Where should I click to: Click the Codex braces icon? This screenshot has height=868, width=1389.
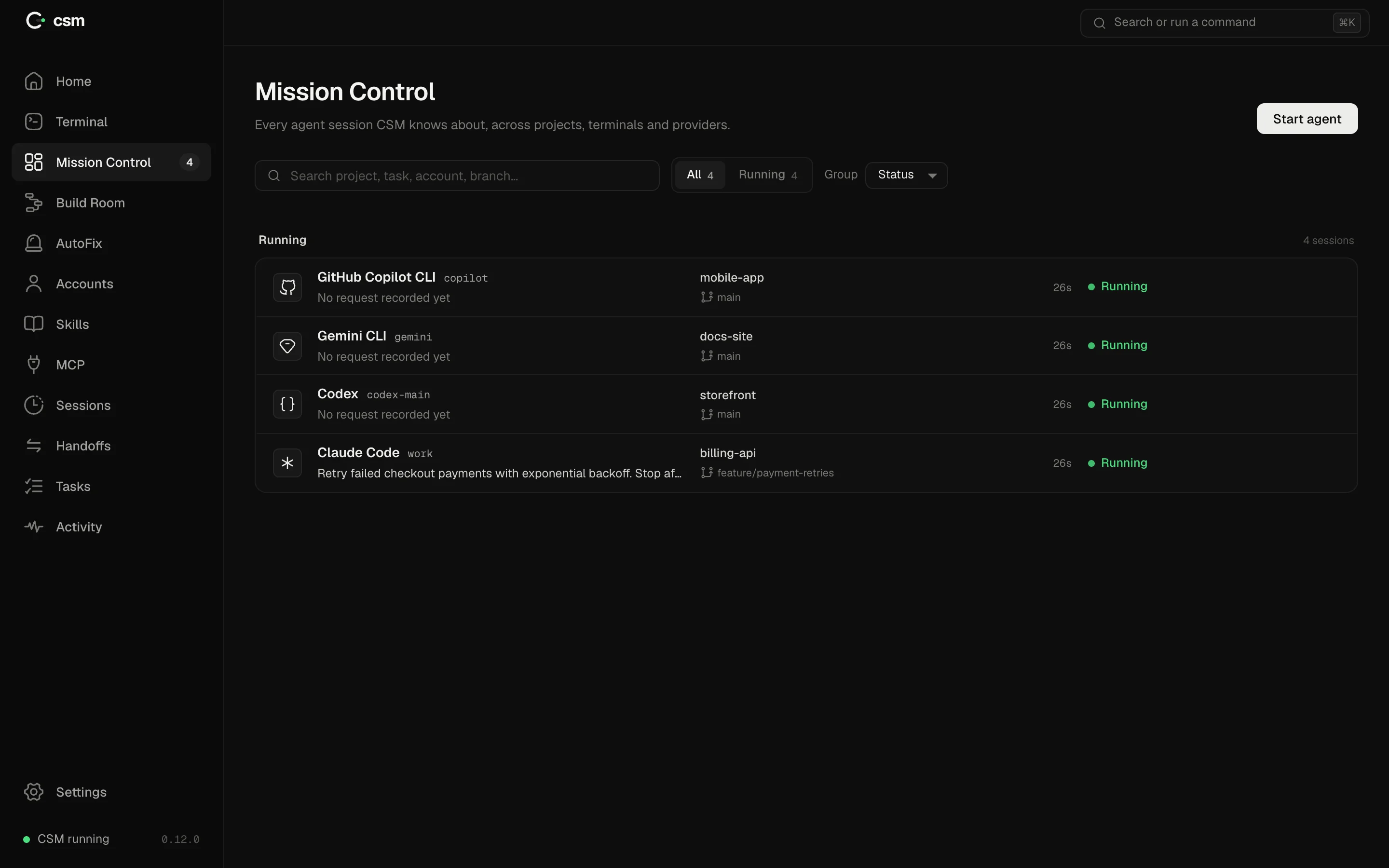[x=287, y=404]
